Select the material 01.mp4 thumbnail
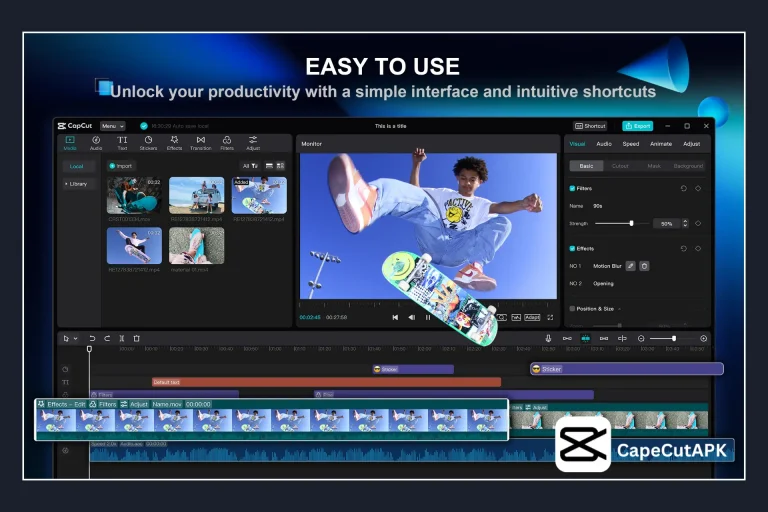Screen dimensions: 768x512 pyautogui.click(x=196, y=245)
